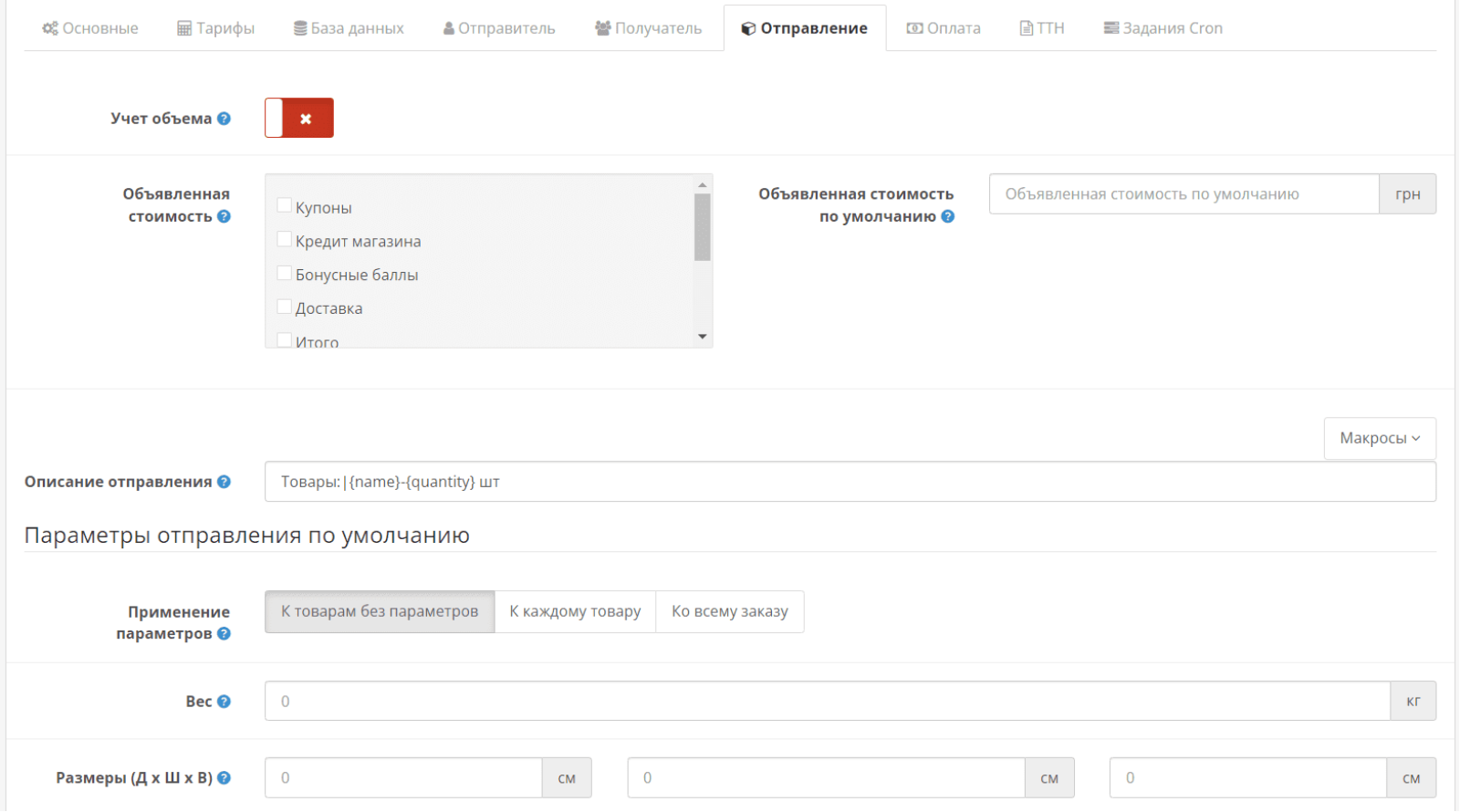Toggle the Учет объема switch
The width and height of the screenshot is (1460, 812).
point(299,118)
